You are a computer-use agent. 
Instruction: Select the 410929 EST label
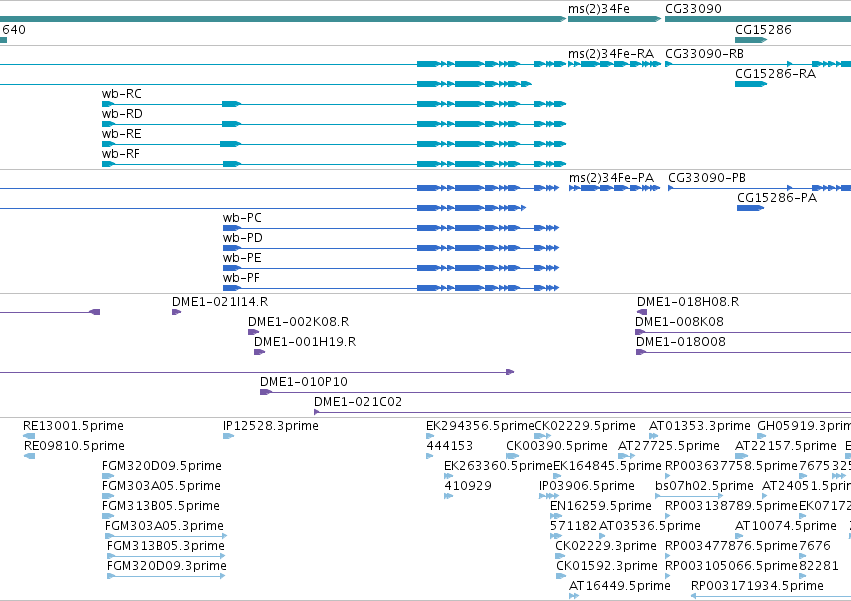point(468,486)
